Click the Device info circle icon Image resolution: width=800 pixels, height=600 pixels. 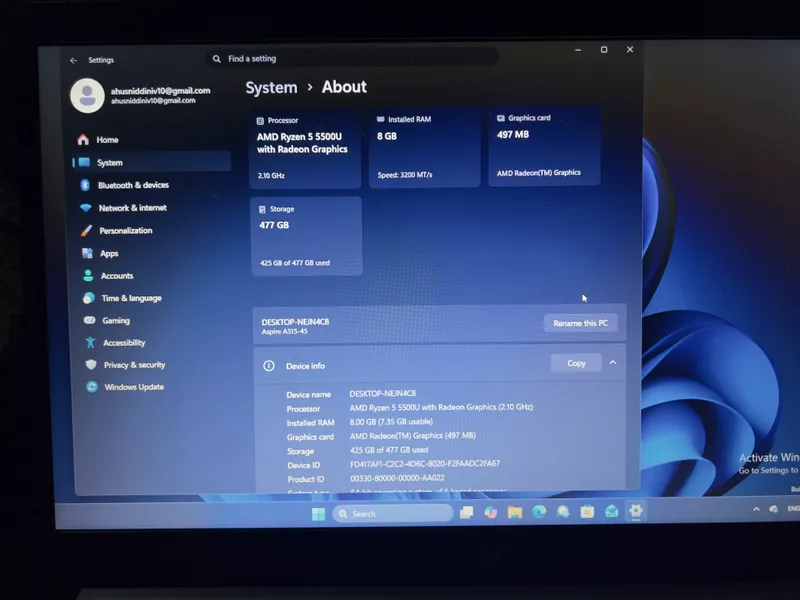click(x=269, y=366)
